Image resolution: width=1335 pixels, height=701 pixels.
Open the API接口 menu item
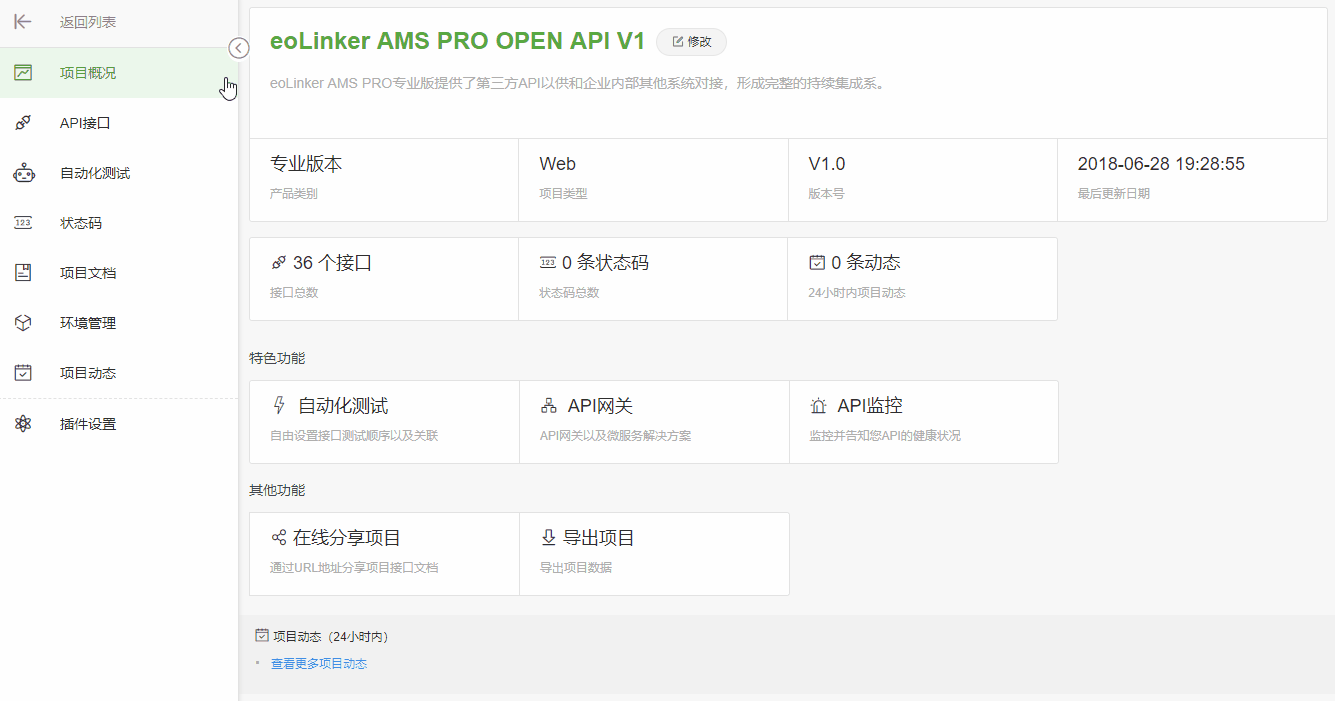click(119, 123)
